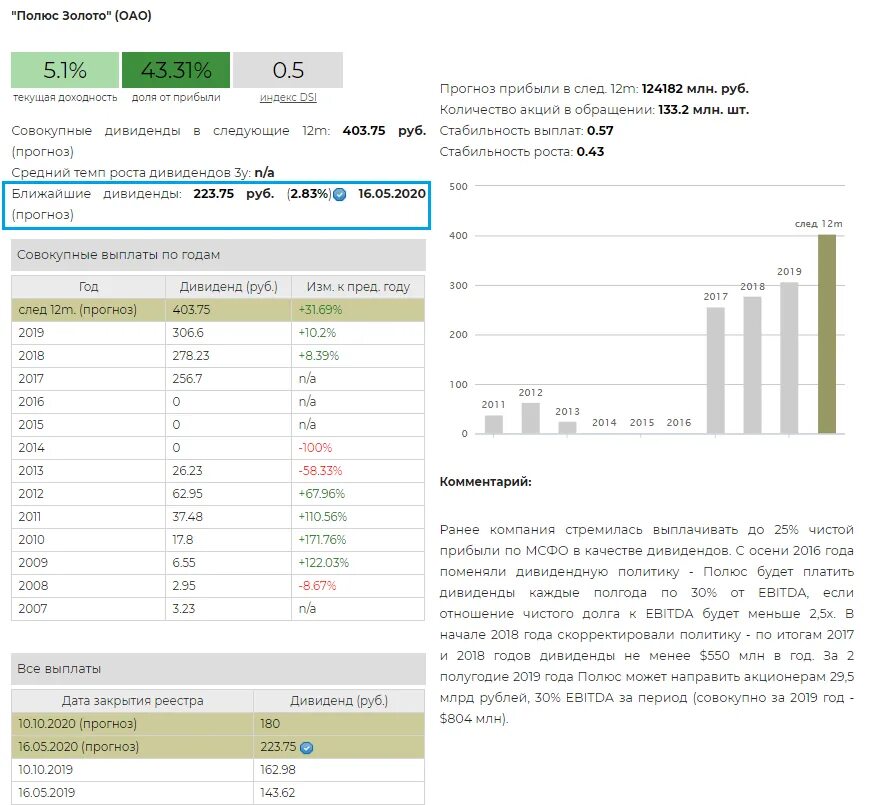Click the 223.75 руб. nearest dividend amount
Viewport: 873px width, 805px height.
click(x=234, y=194)
